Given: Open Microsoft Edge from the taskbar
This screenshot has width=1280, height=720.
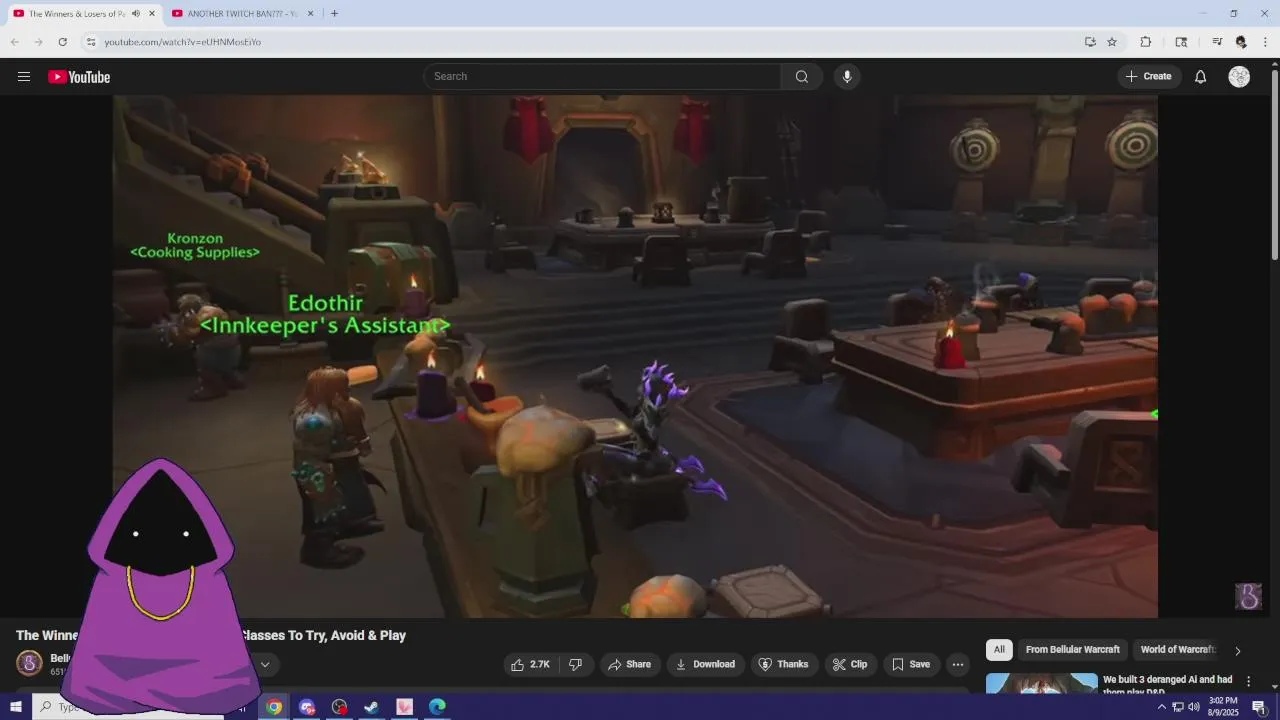Looking at the screenshot, I should 437,707.
